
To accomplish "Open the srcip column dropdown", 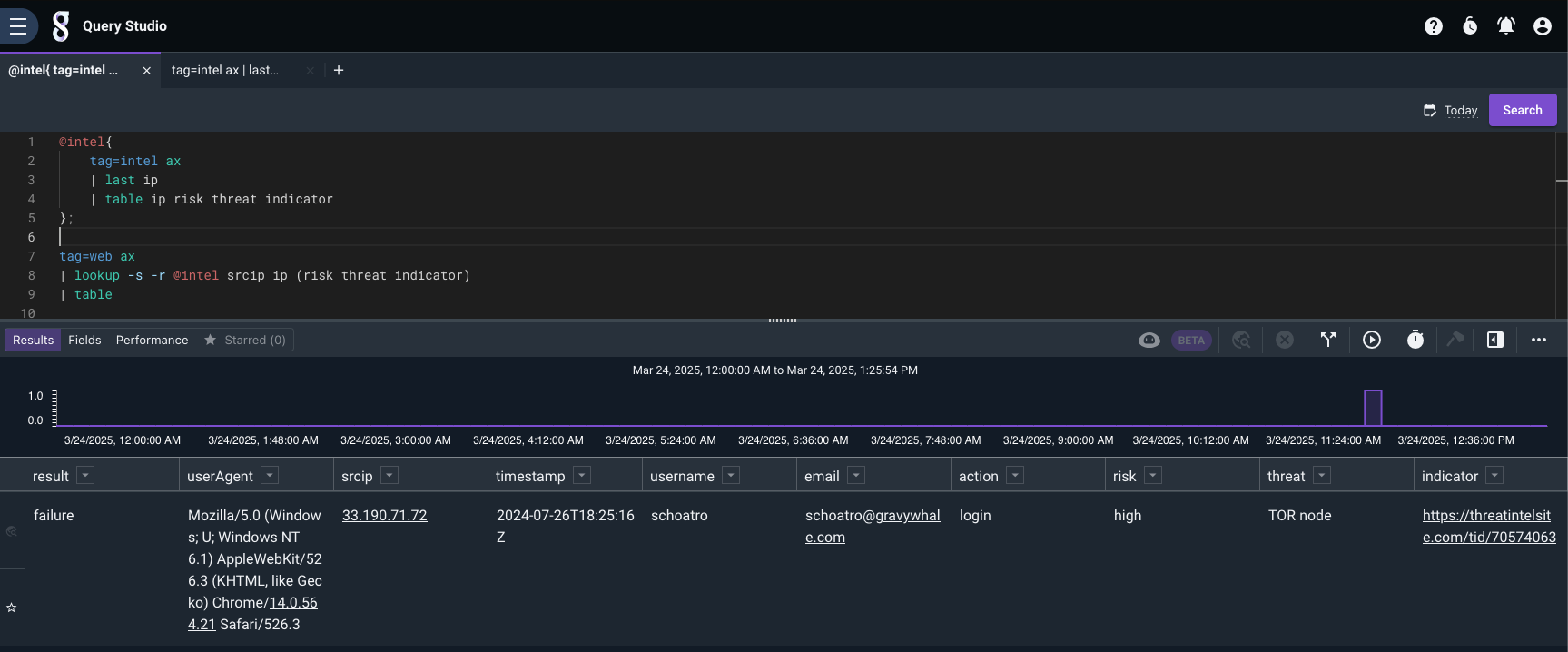I will [390, 475].
